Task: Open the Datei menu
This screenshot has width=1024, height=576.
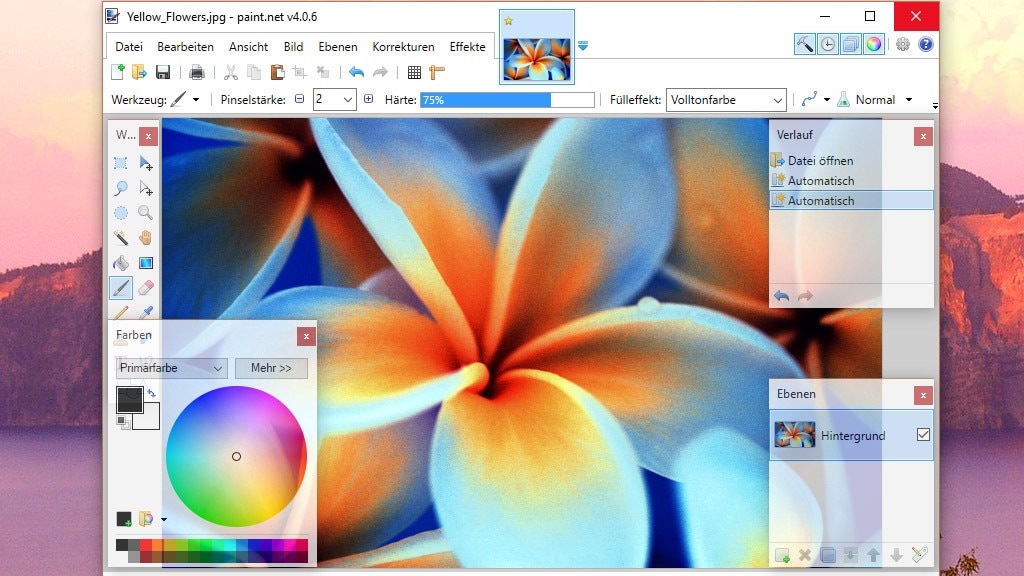Action: coord(129,46)
